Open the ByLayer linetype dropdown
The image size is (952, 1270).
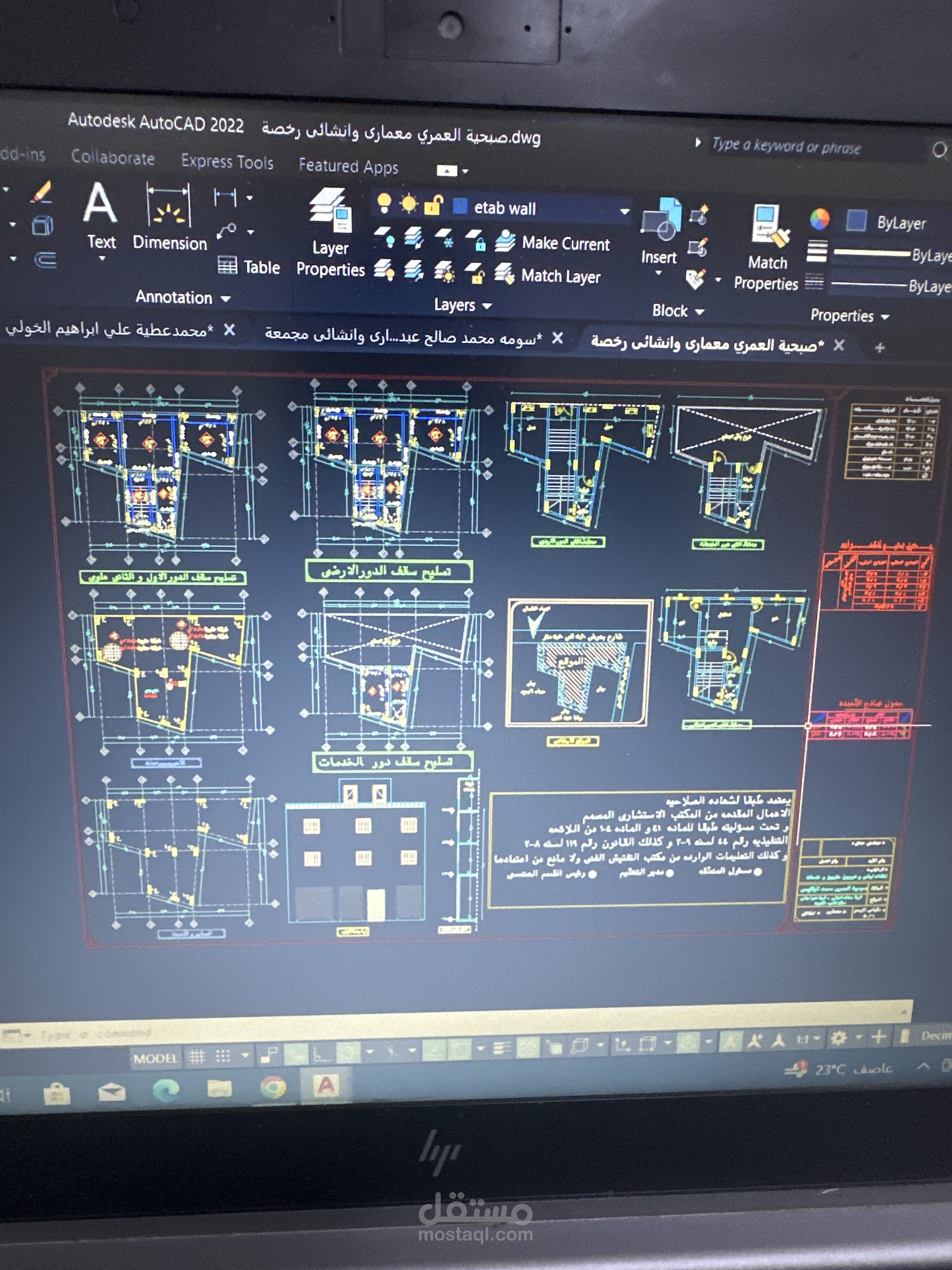tap(891, 285)
